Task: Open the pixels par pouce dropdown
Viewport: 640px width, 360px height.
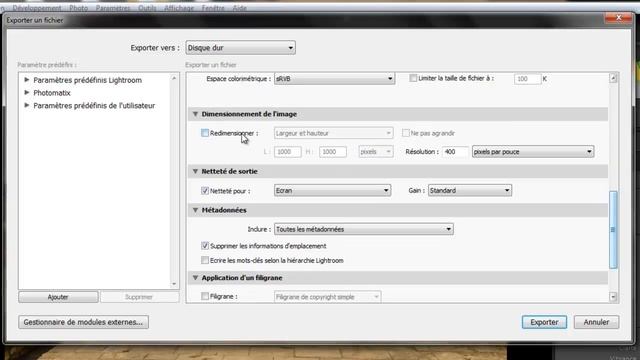Action: point(533,151)
